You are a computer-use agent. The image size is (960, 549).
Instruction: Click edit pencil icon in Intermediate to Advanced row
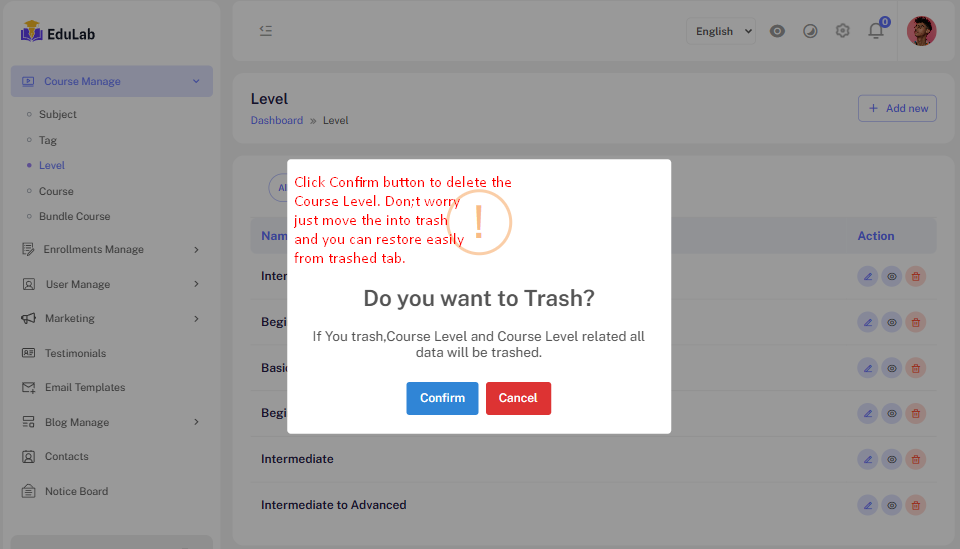867,505
